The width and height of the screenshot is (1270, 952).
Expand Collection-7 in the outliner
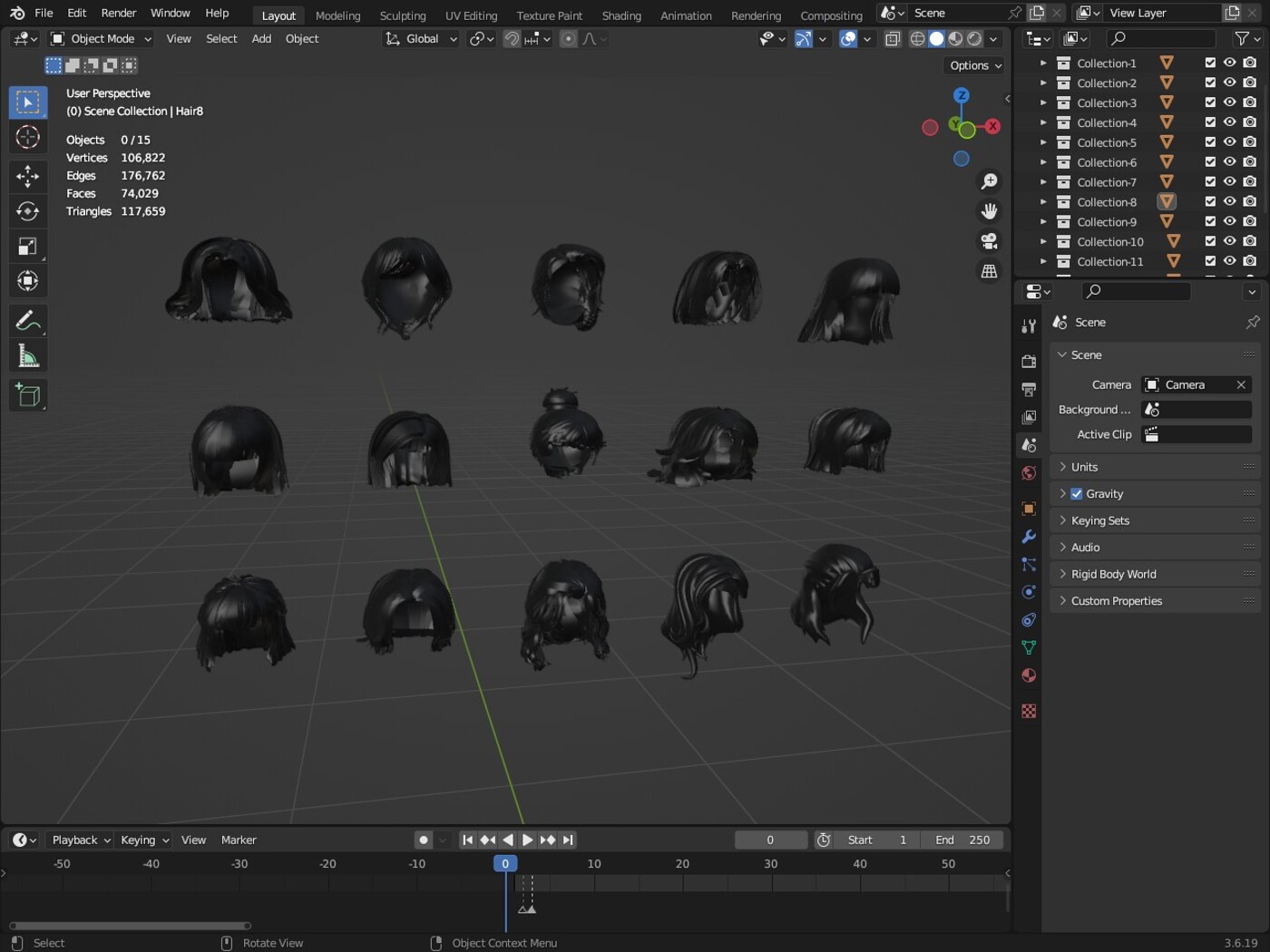[x=1043, y=182]
